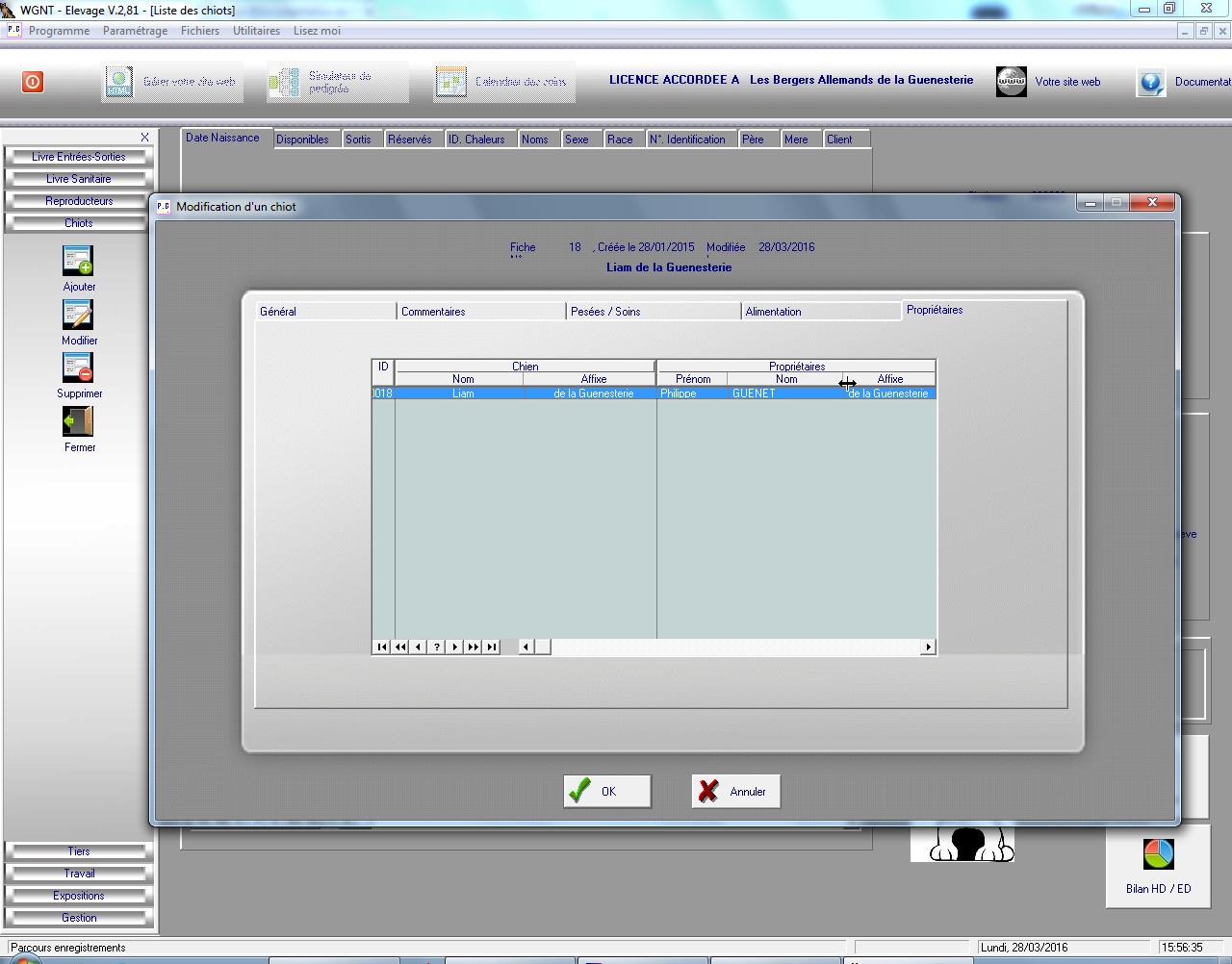The height and width of the screenshot is (964, 1232).
Task: Switch to the Pesées / Soins tab
Action: [x=605, y=312]
